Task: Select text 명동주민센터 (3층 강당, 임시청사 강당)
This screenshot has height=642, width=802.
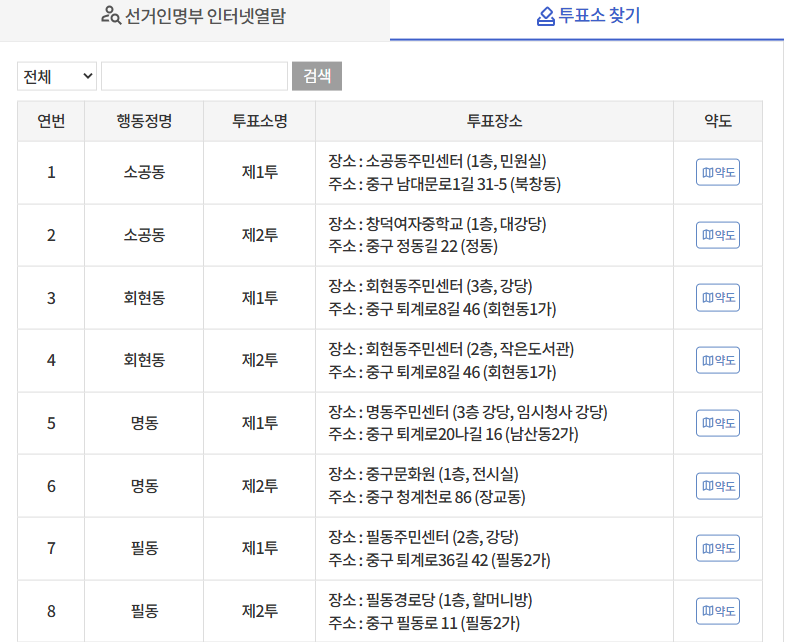Action: tap(486, 412)
